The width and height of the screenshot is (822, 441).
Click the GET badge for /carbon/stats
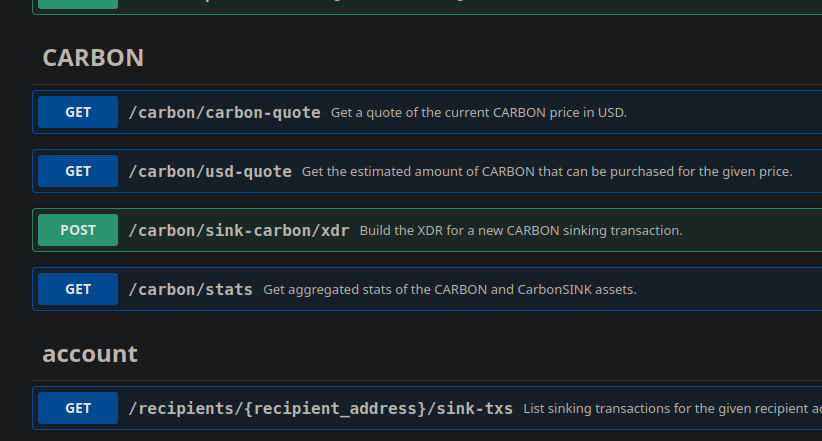pyautogui.click(x=78, y=289)
